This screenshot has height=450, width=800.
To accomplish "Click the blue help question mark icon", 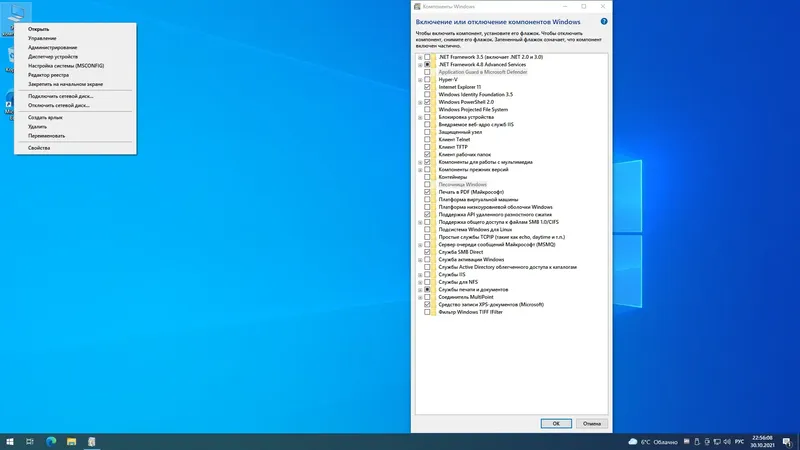I will (x=604, y=21).
